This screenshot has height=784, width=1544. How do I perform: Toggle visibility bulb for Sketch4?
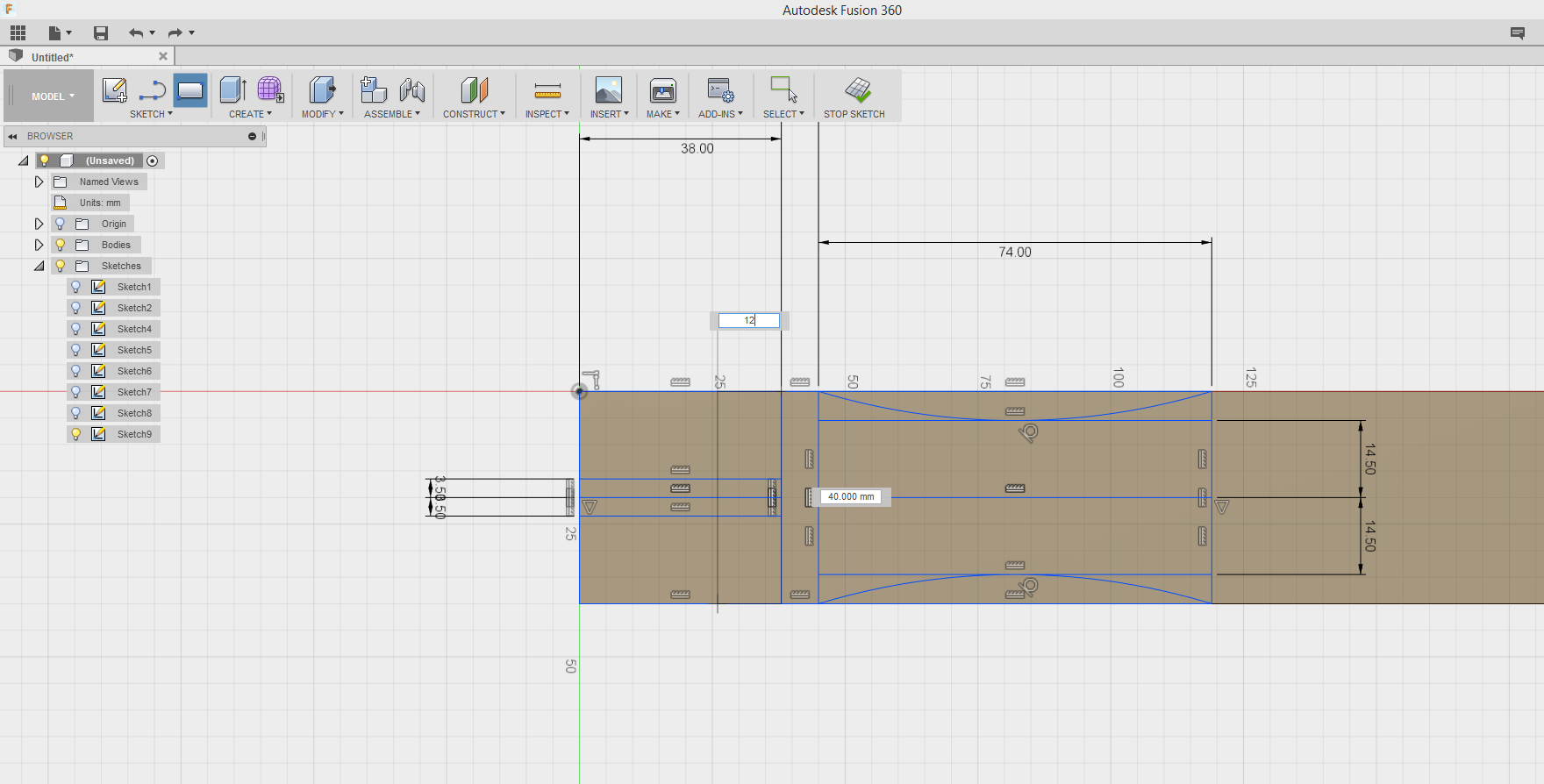point(75,329)
